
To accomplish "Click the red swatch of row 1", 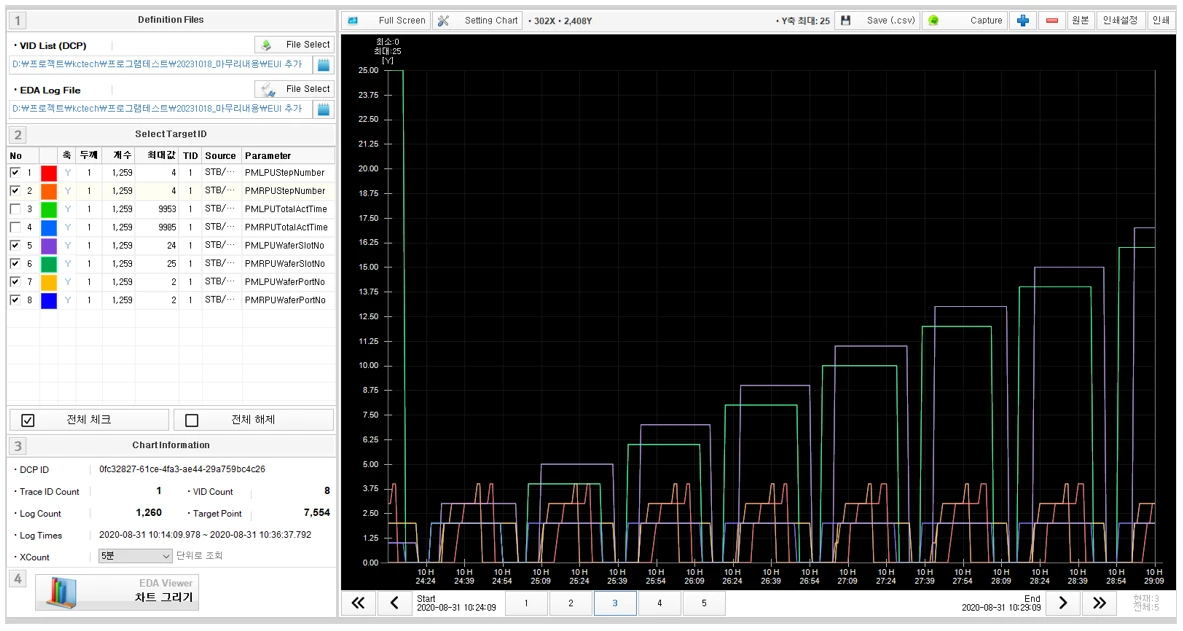I will click(x=48, y=173).
